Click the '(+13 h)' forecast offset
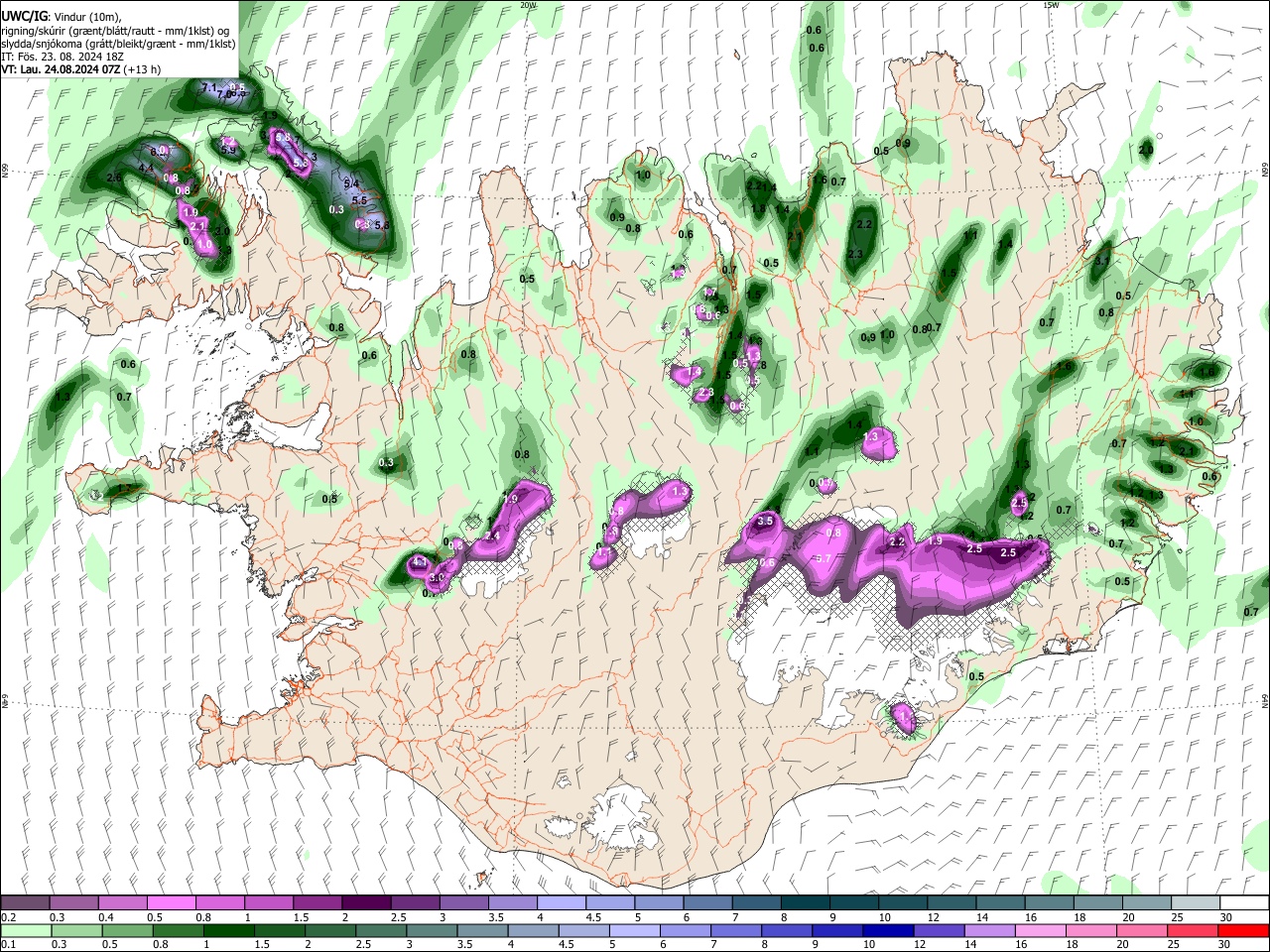The image size is (1270, 952). pyautogui.click(x=143, y=69)
